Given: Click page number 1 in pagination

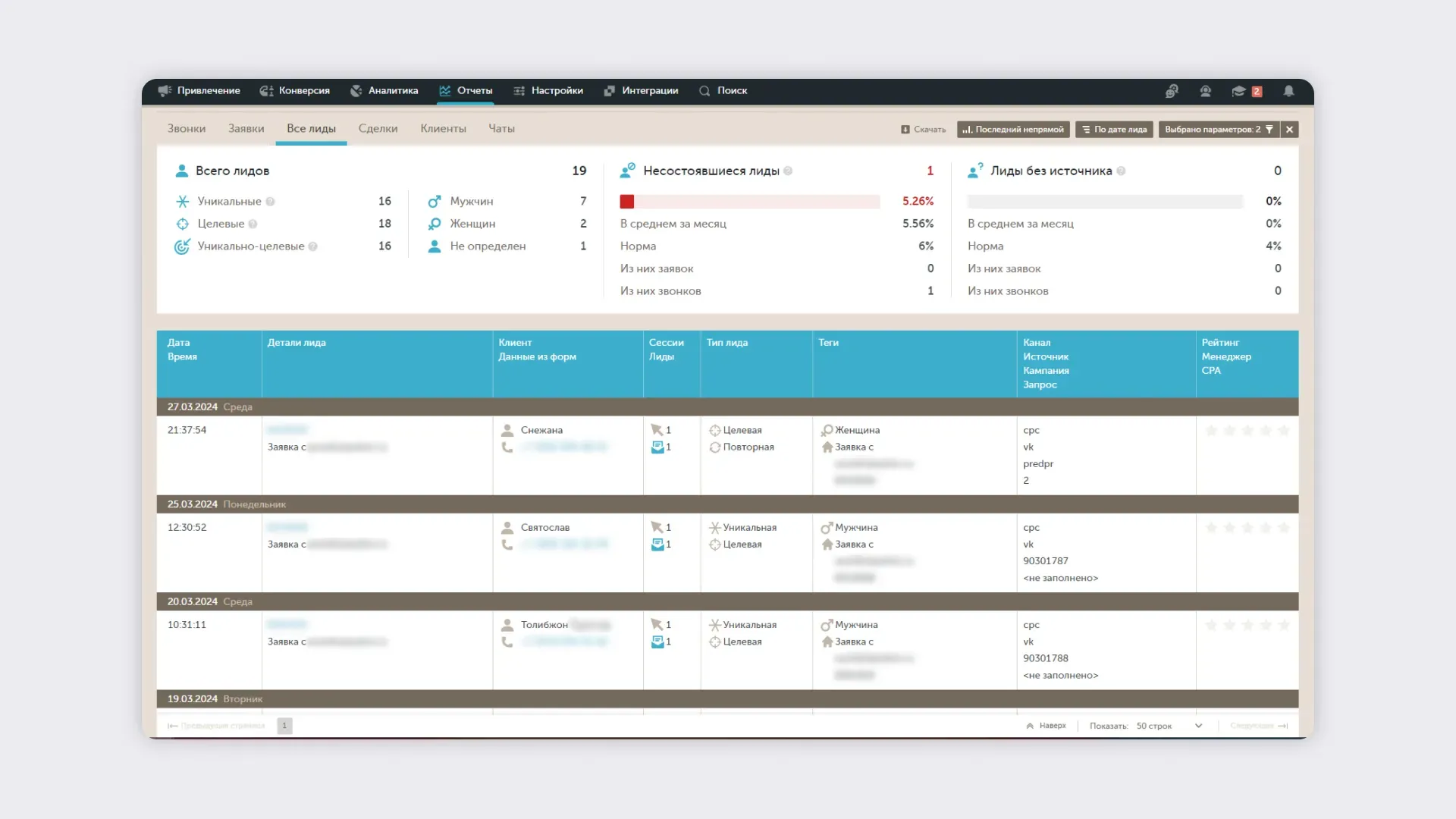Looking at the screenshot, I should [284, 726].
